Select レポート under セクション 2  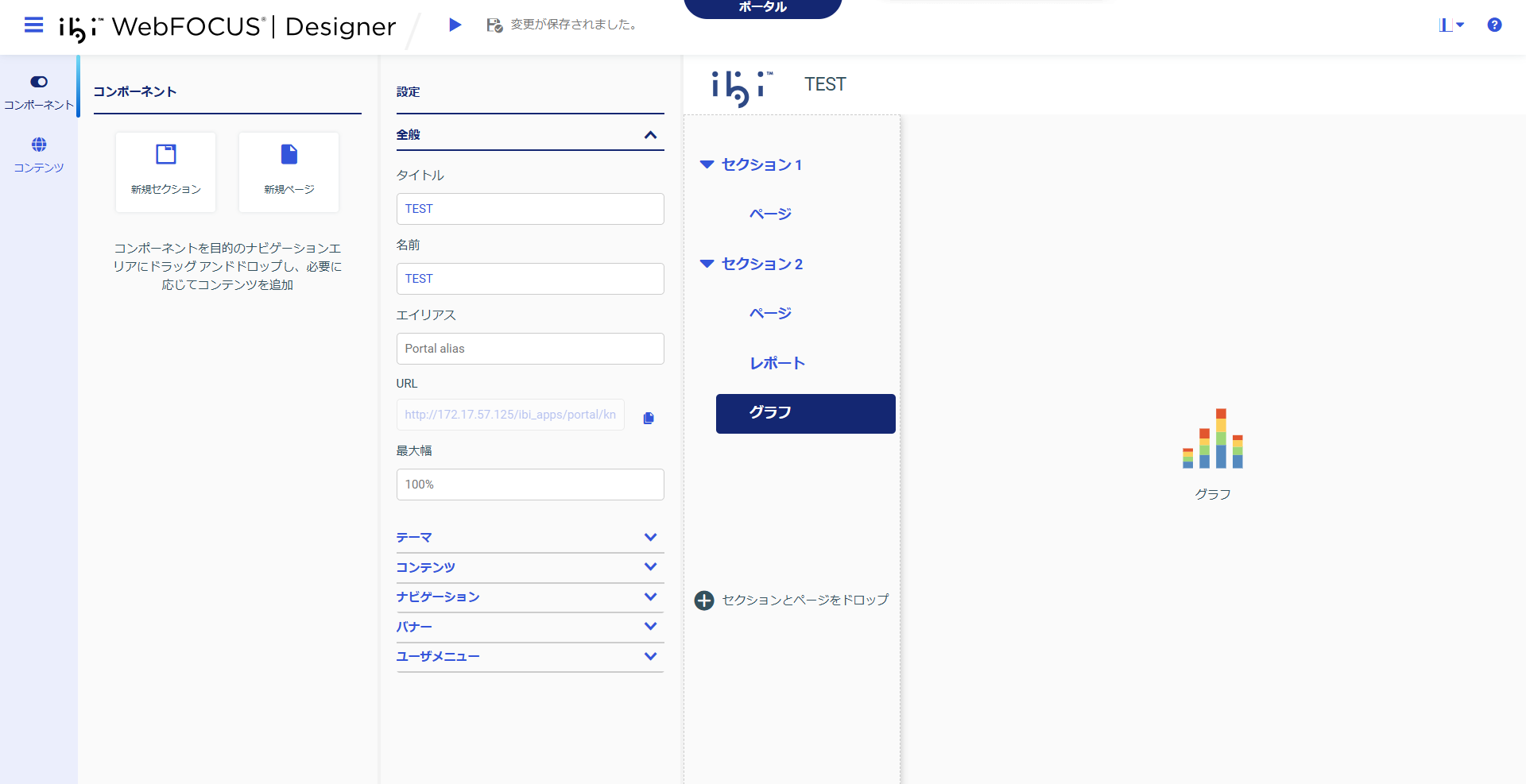[777, 363]
